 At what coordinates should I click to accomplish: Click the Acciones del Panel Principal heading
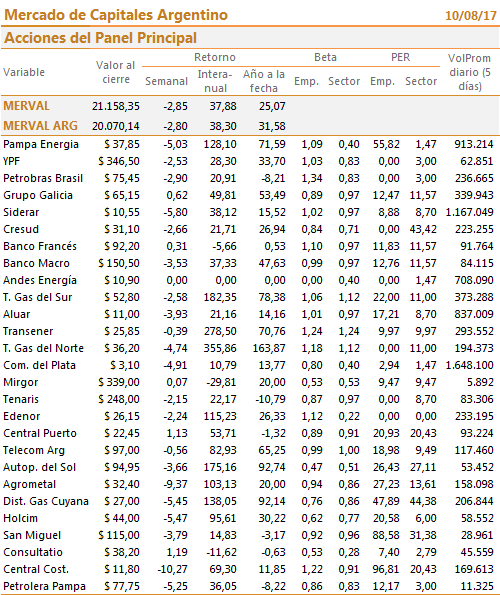pyautogui.click(x=100, y=38)
